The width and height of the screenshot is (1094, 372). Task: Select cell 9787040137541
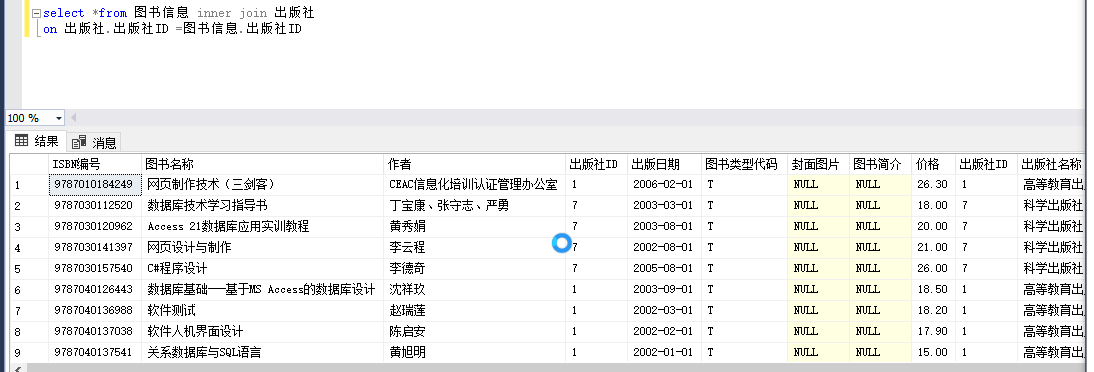tap(95, 352)
